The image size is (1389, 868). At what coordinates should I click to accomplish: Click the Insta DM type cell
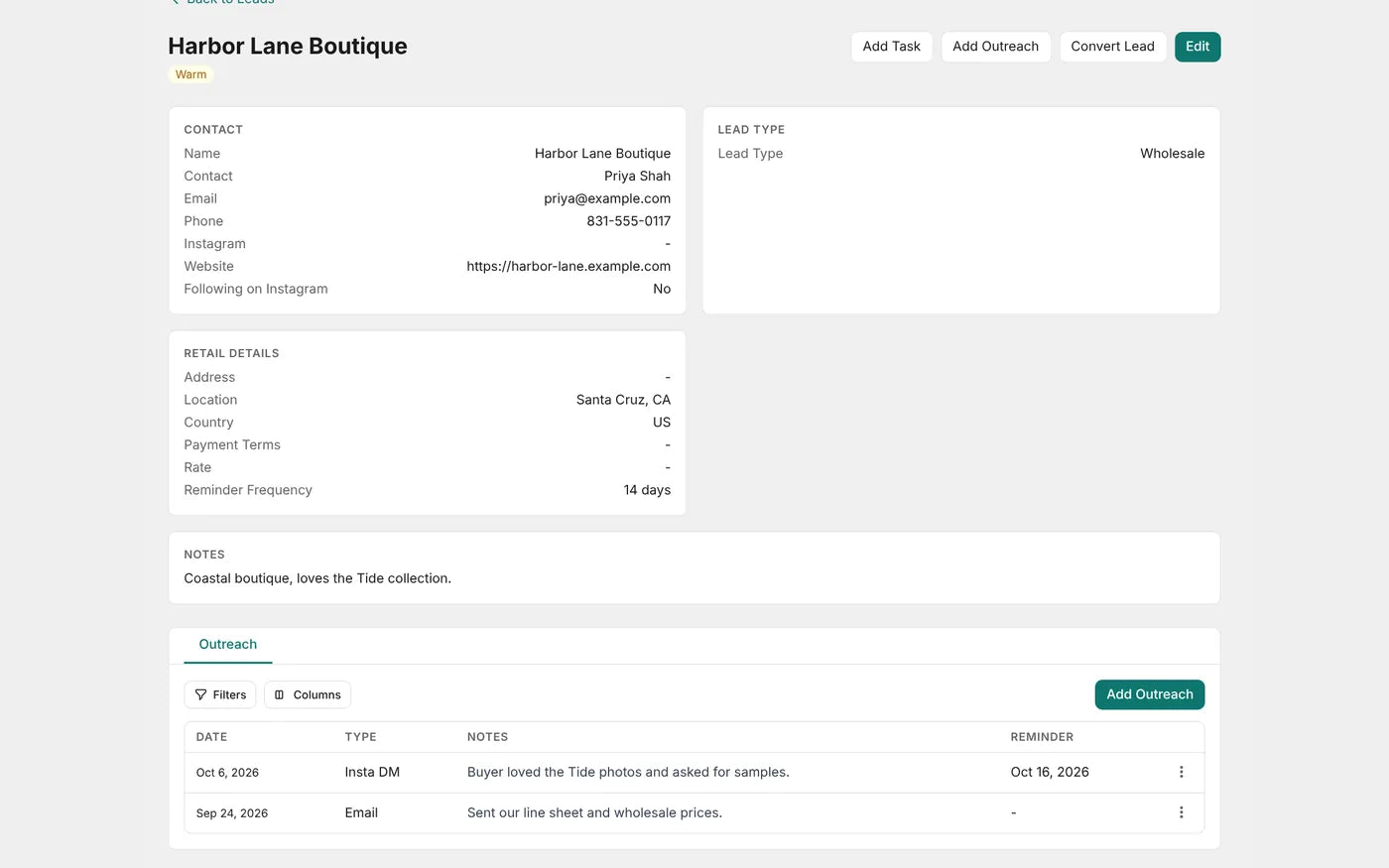tap(372, 772)
